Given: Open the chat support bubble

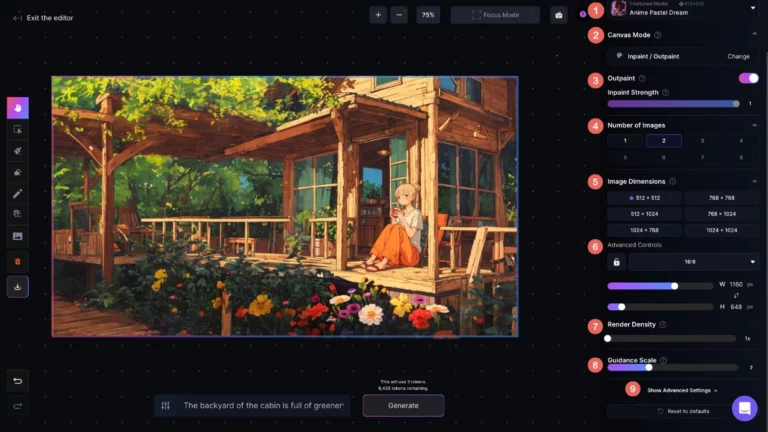Looking at the screenshot, I should (744, 408).
